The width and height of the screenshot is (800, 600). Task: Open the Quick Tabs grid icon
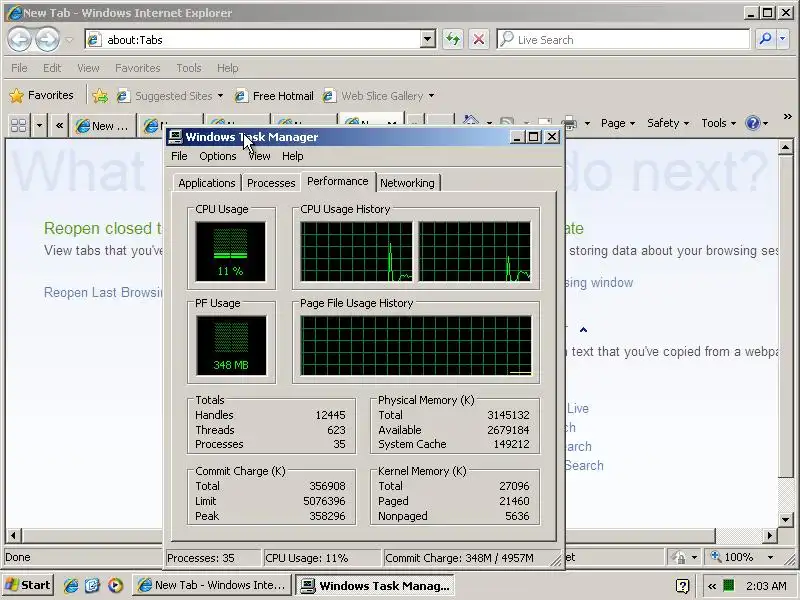[19, 124]
